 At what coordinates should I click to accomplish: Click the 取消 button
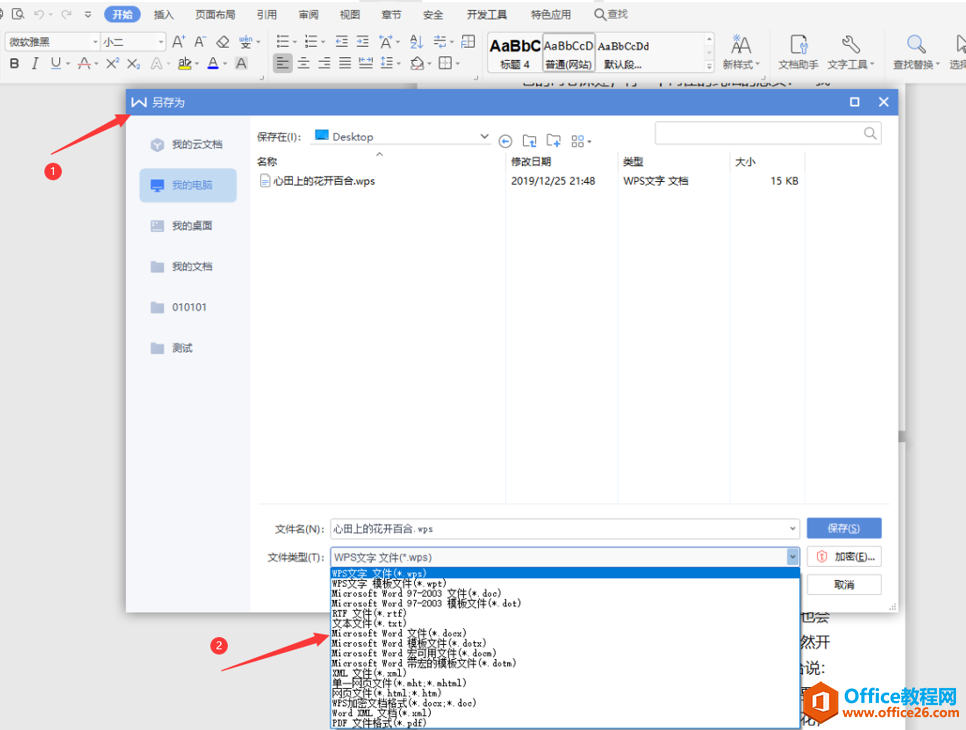[844, 585]
